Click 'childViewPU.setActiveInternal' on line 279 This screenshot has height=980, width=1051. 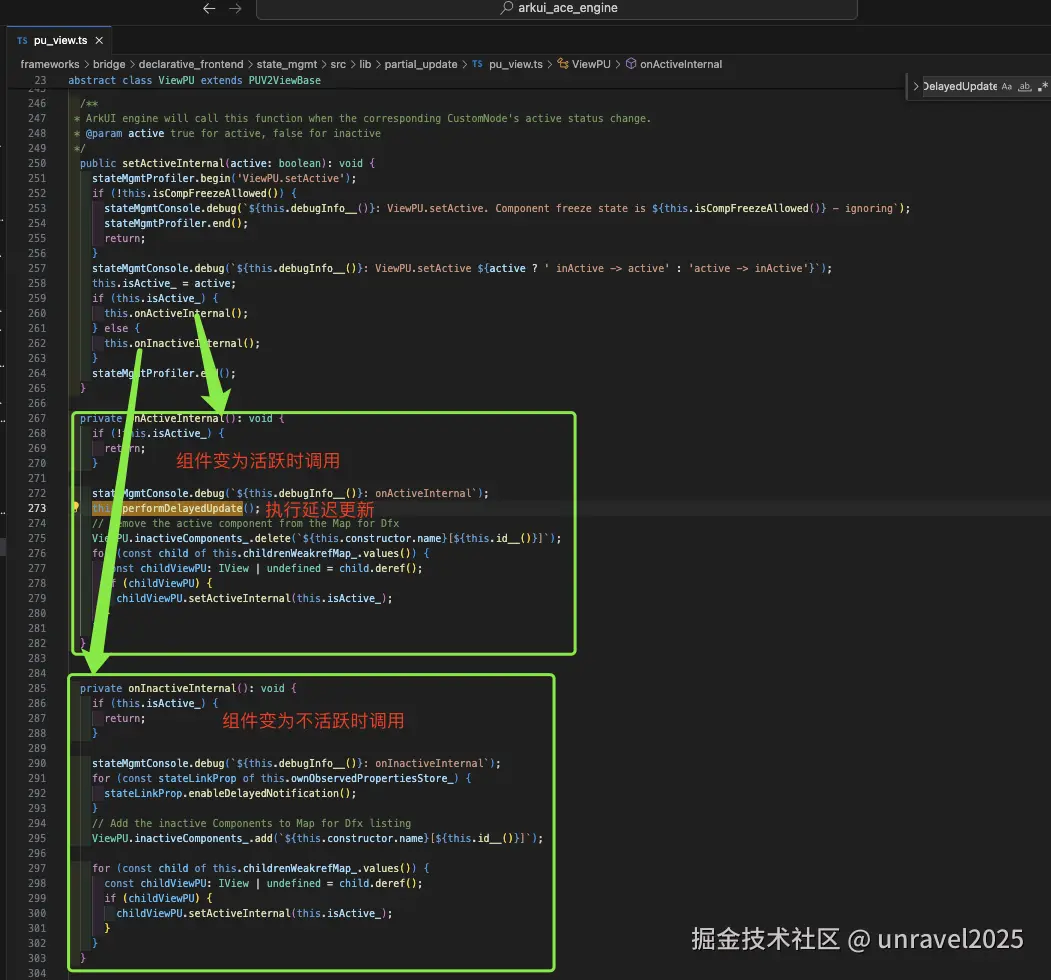254,599
